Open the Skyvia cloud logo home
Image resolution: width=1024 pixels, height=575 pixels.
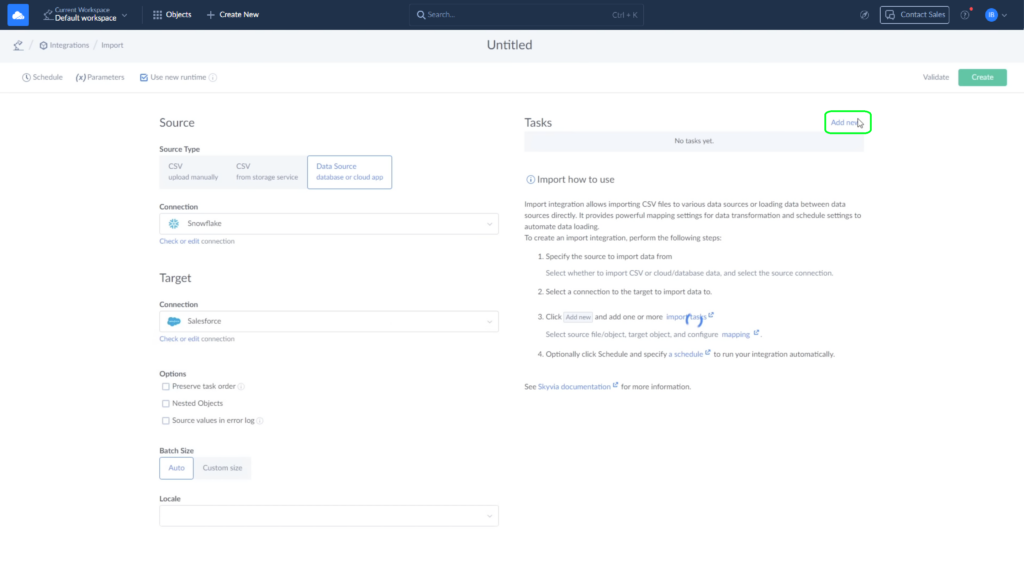click(x=18, y=14)
